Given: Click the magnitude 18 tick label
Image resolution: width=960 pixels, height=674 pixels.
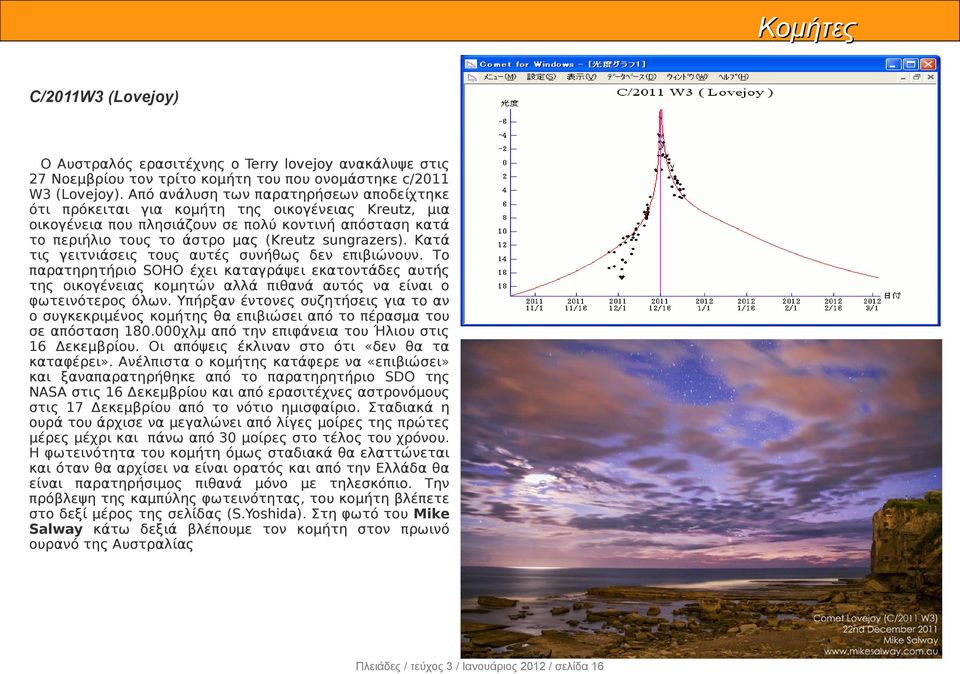Looking at the screenshot, I should [503, 286].
